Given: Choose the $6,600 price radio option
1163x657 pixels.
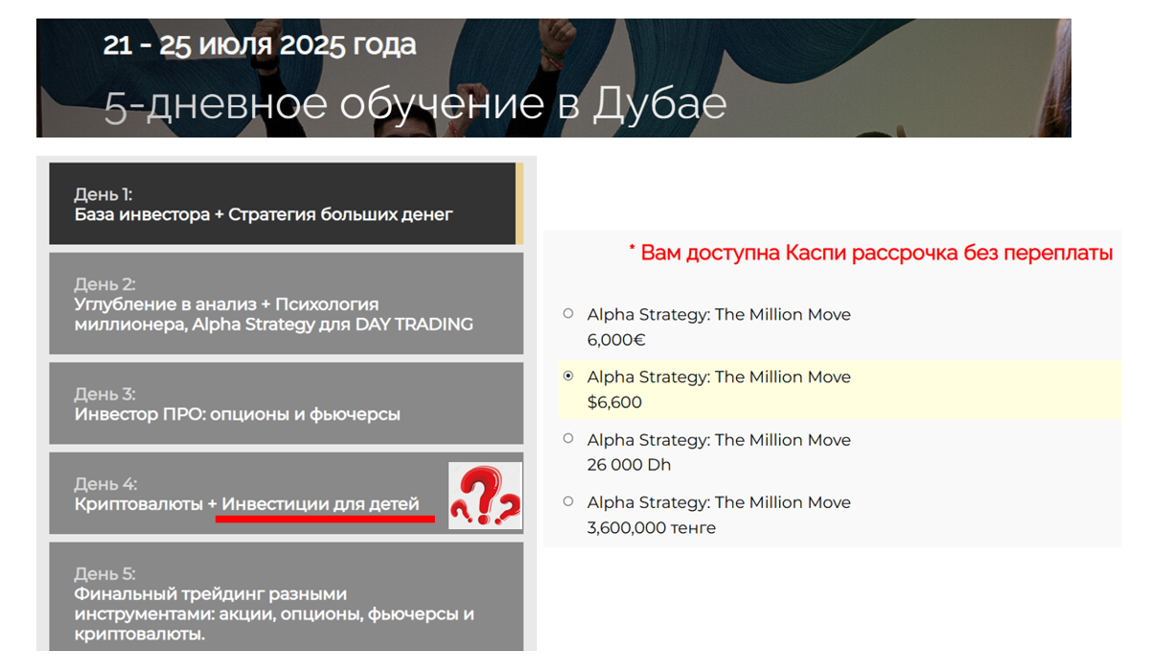Looking at the screenshot, I should (568, 376).
